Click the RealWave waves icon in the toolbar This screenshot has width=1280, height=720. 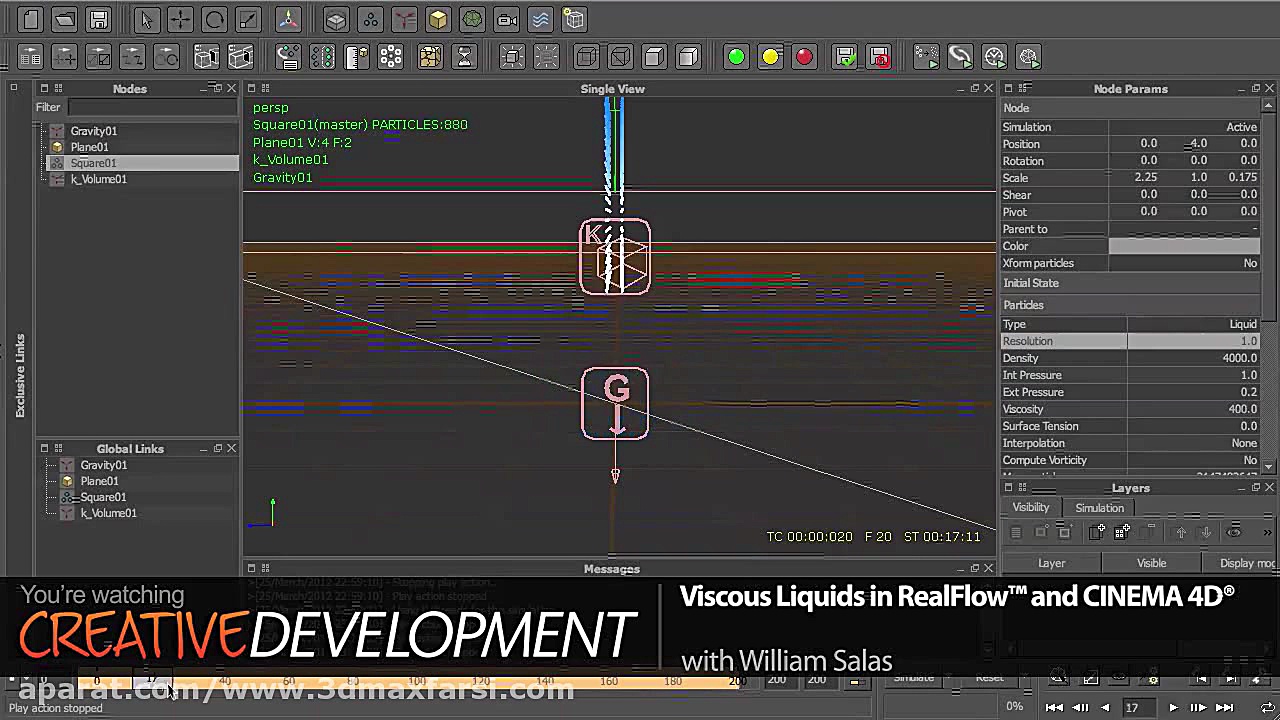[x=538, y=20]
